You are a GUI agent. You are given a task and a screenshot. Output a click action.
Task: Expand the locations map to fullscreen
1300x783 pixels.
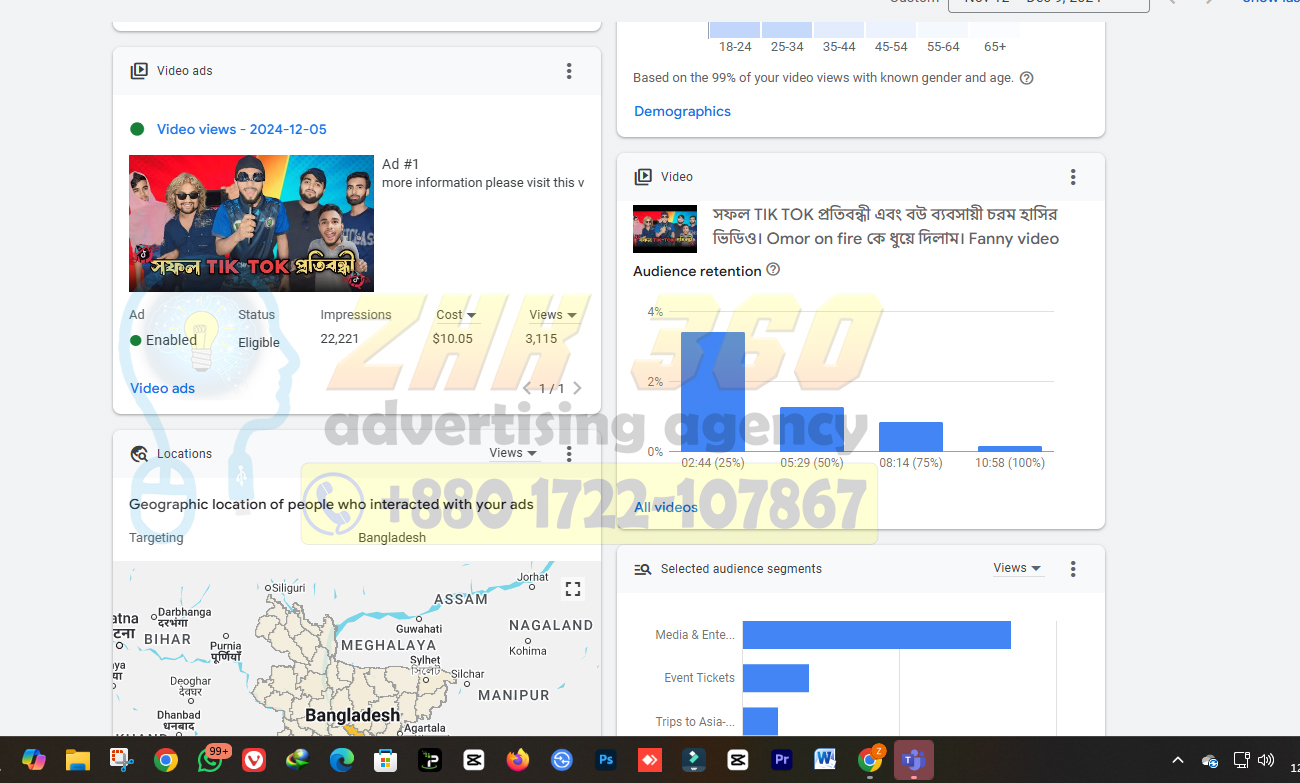(573, 589)
